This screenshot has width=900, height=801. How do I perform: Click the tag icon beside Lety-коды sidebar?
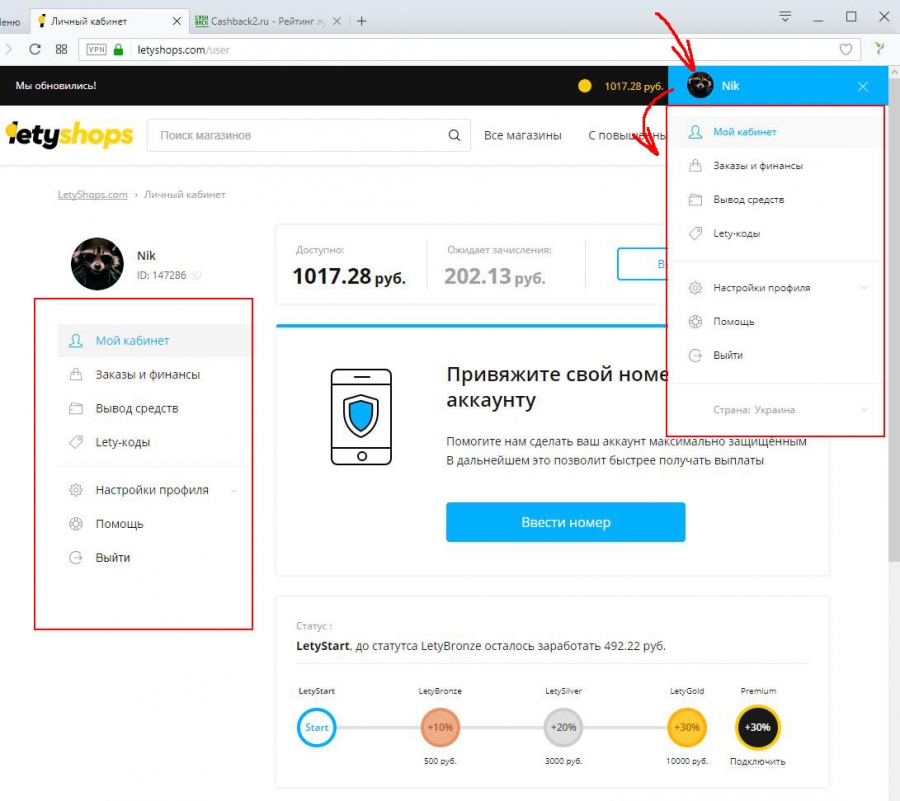76,442
